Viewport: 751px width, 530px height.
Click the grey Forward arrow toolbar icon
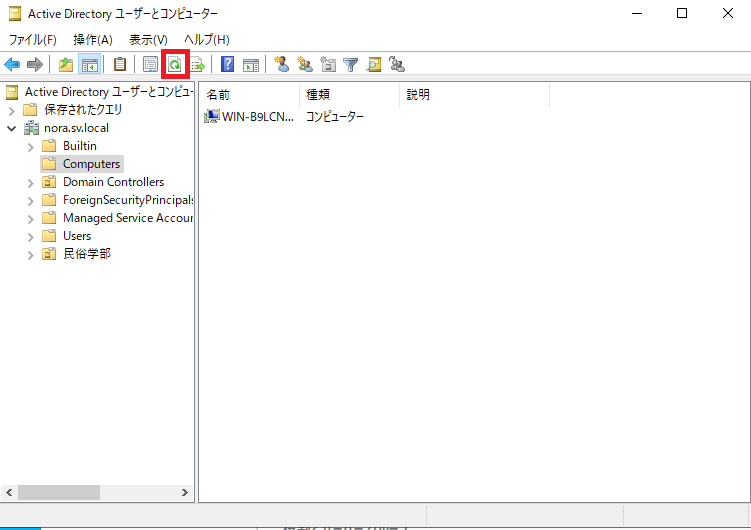coord(34,64)
